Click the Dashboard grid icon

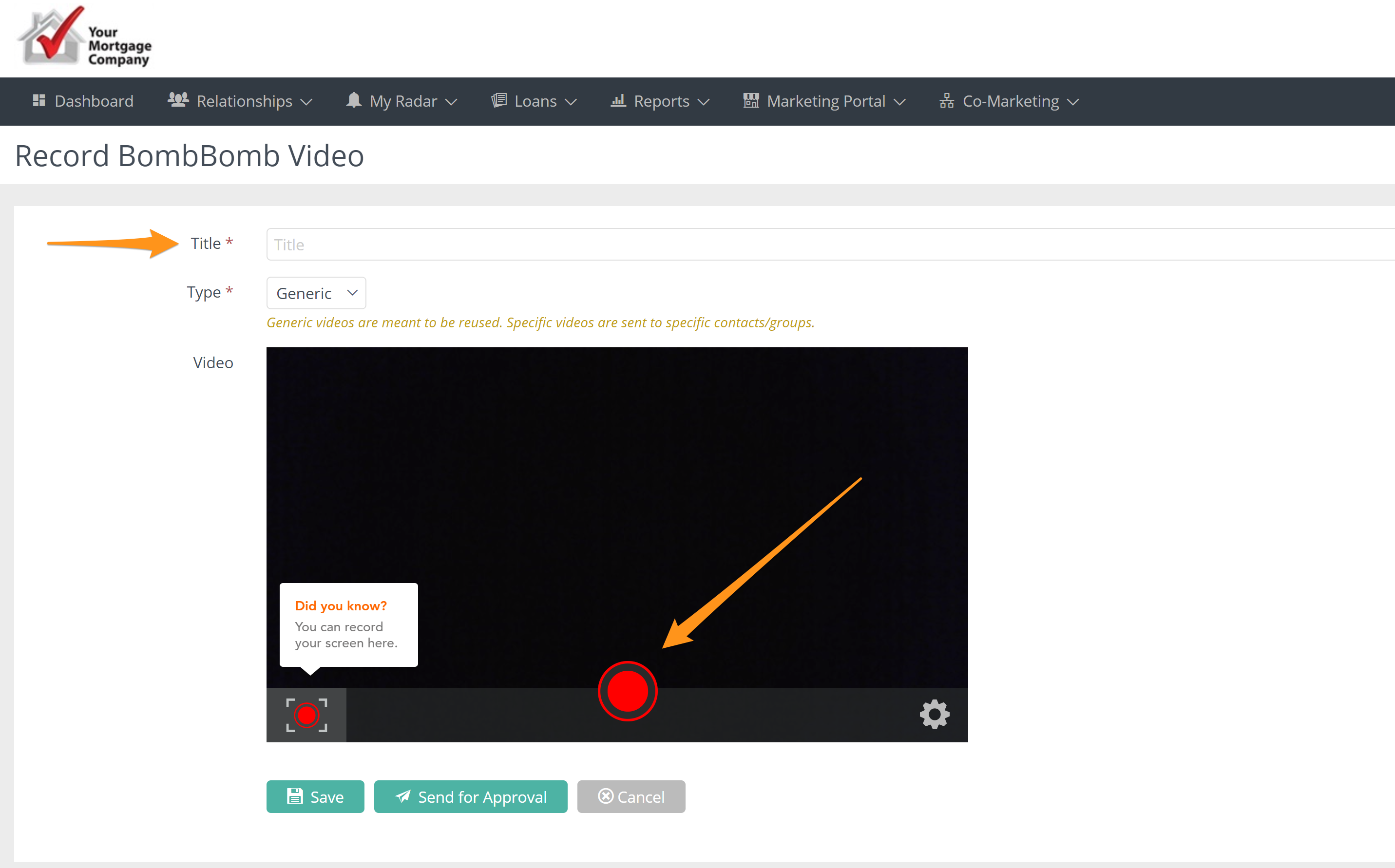[x=39, y=100]
